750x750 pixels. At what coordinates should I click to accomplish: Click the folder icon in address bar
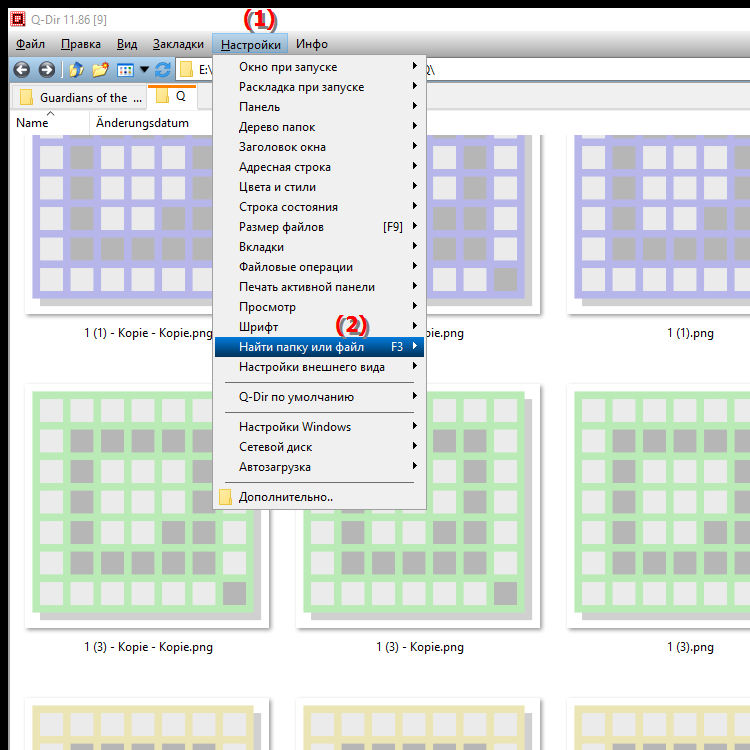click(x=187, y=70)
